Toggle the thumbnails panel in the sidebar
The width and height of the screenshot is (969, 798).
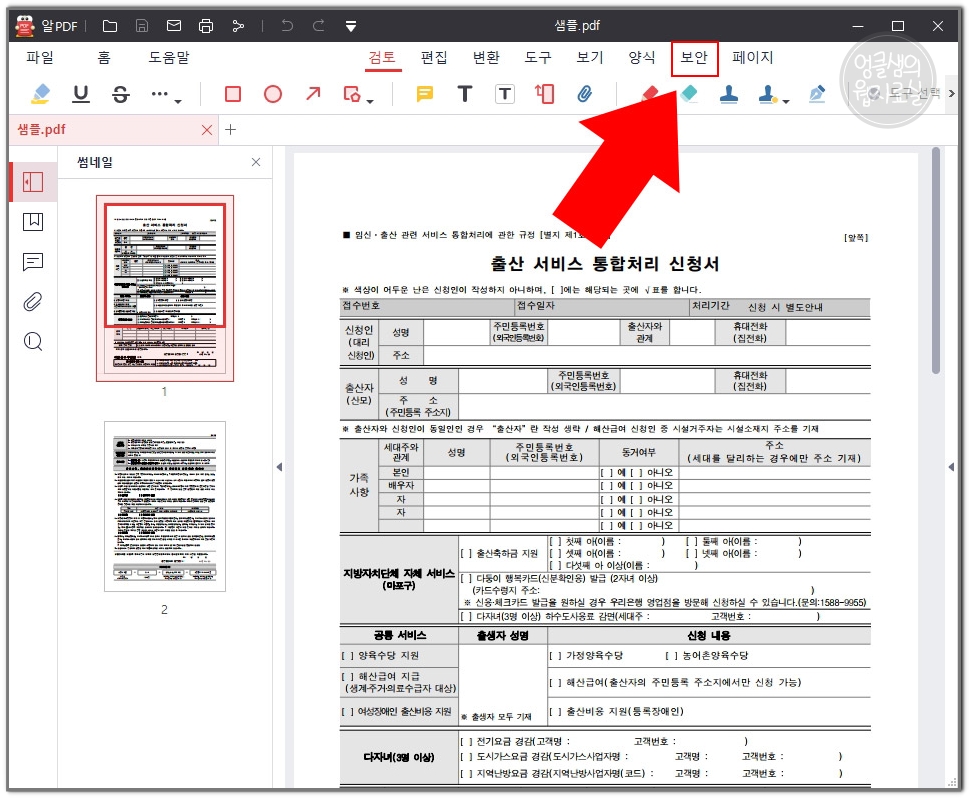pyautogui.click(x=33, y=182)
